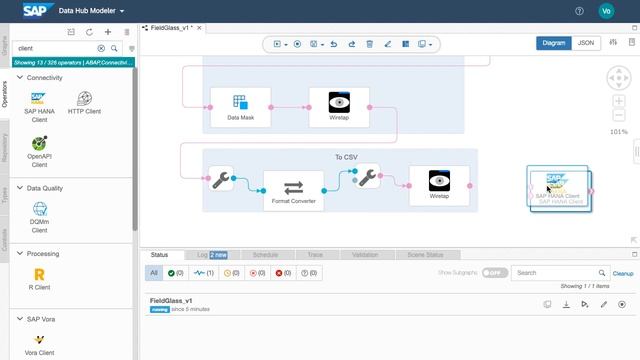The height and width of the screenshot is (360, 640).
Task: Switch to the Validation tab
Action: pos(365,255)
